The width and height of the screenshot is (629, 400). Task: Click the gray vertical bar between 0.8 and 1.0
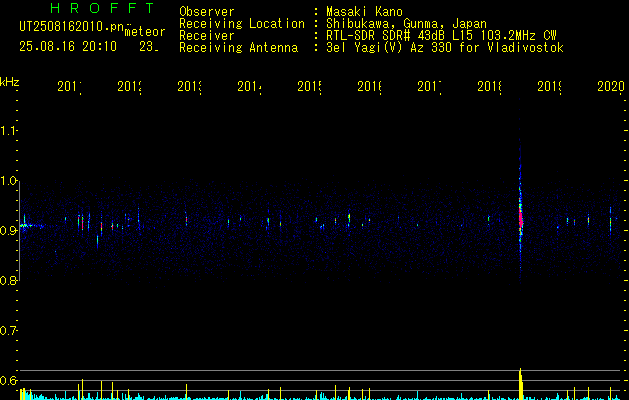tap(19, 231)
